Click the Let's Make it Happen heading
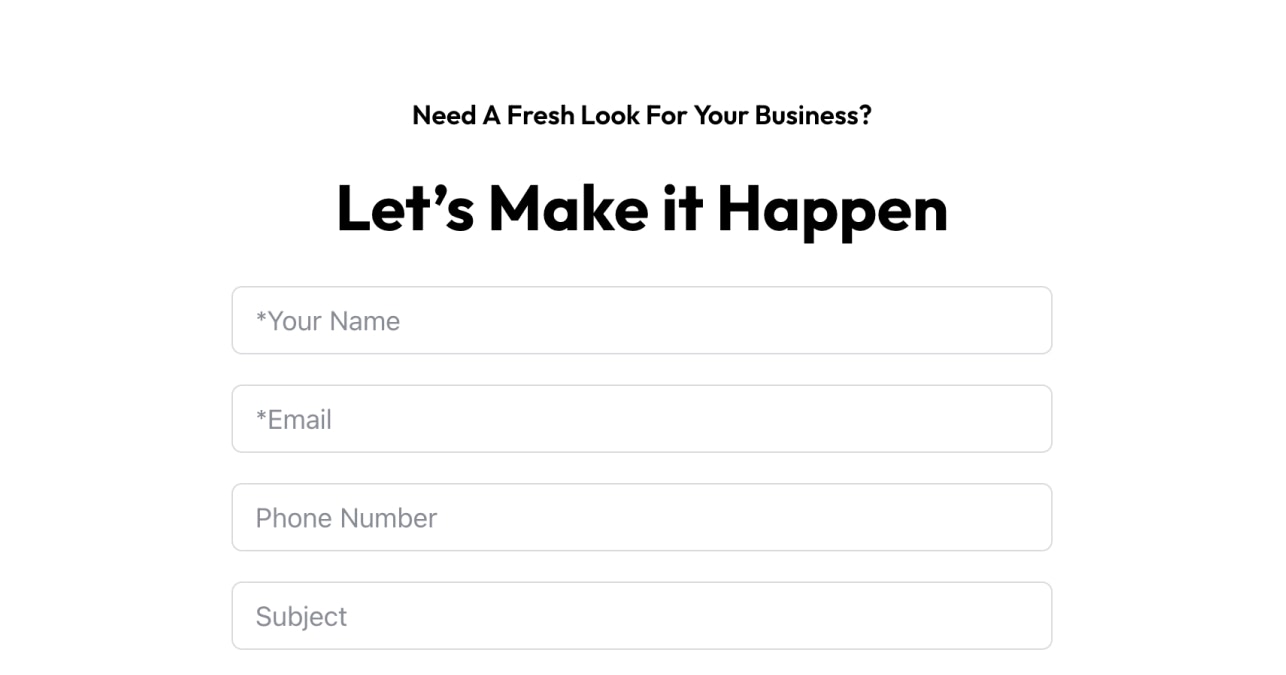The height and width of the screenshot is (675, 1286). (x=642, y=208)
